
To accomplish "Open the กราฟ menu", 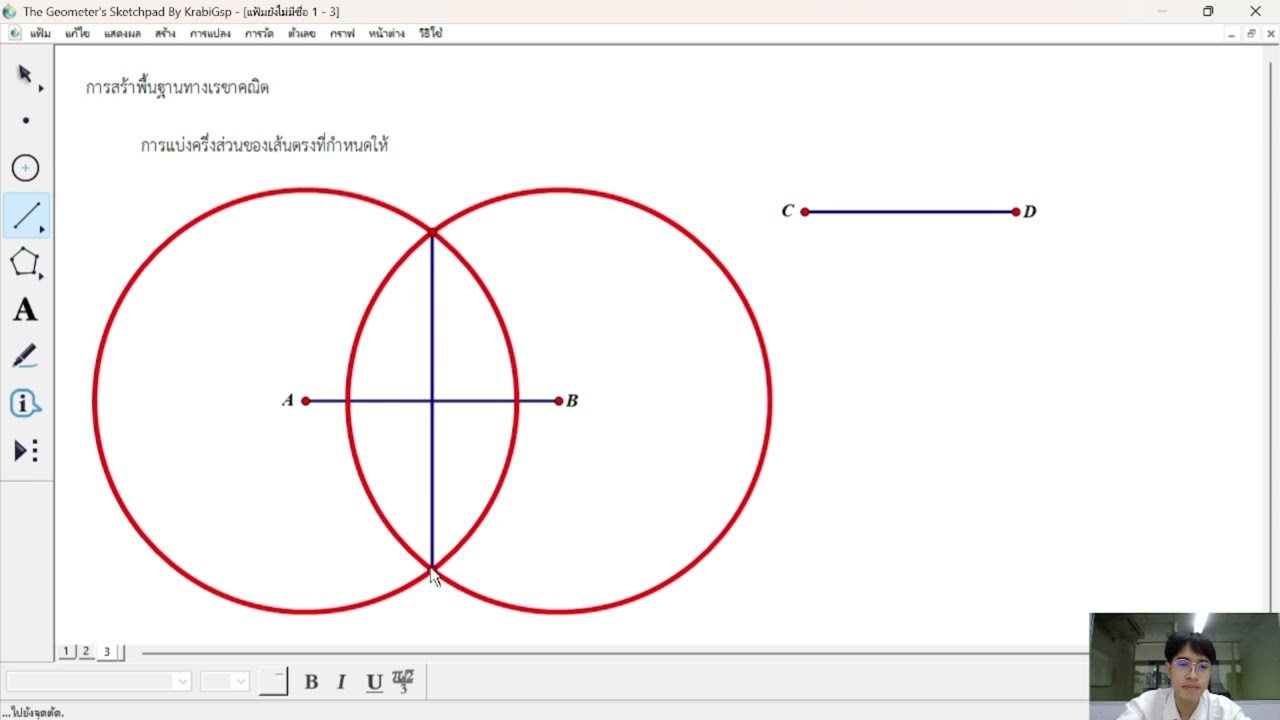I will [x=342, y=33].
